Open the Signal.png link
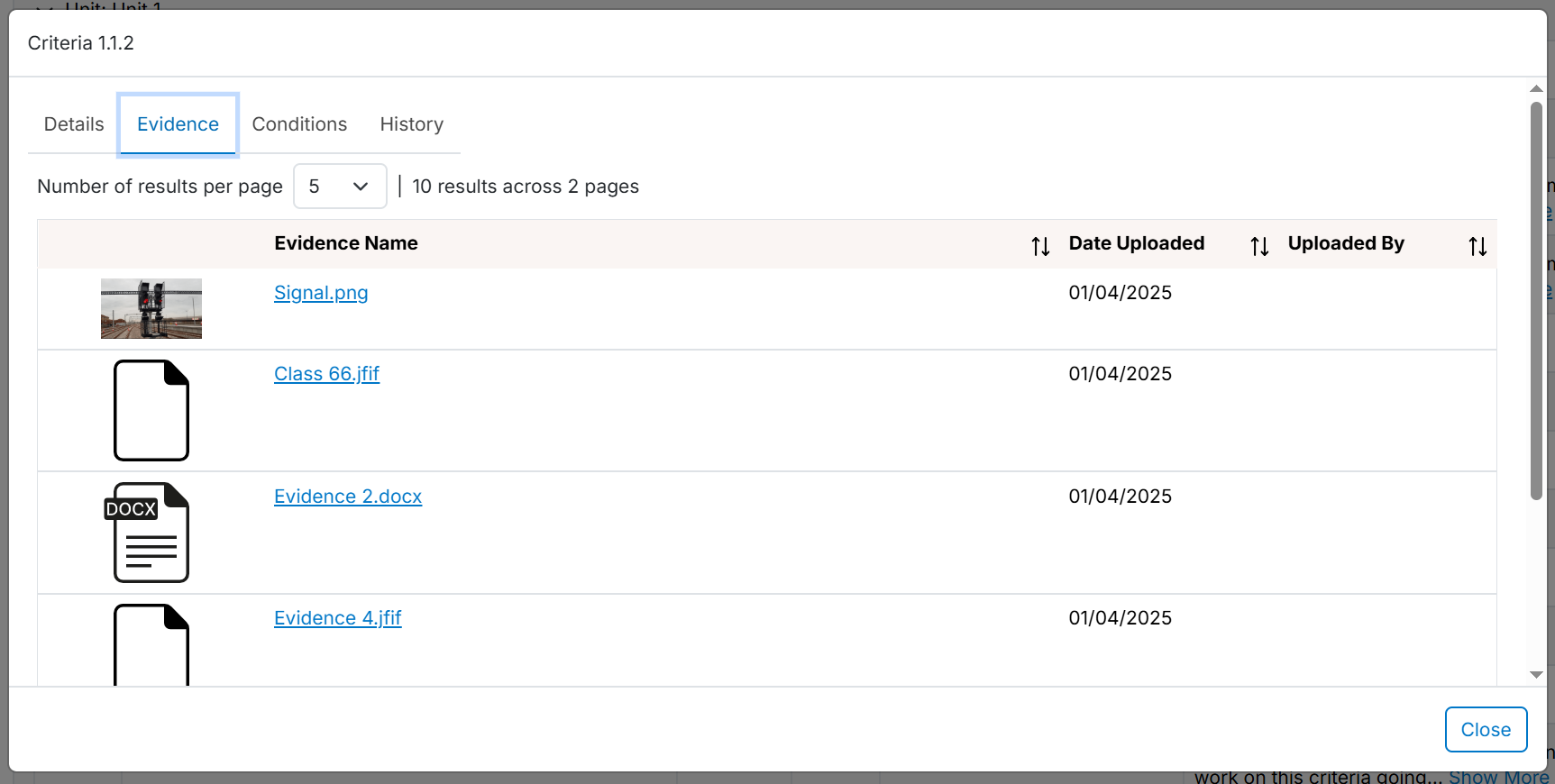The width and height of the screenshot is (1555, 784). click(321, 293)
